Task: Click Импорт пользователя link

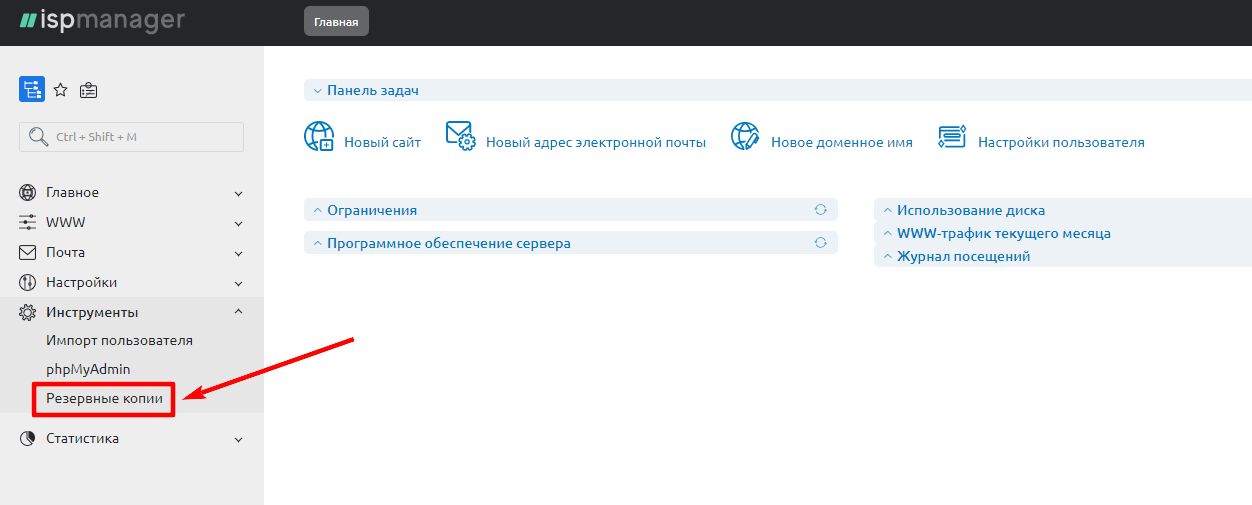Action: 119,341
